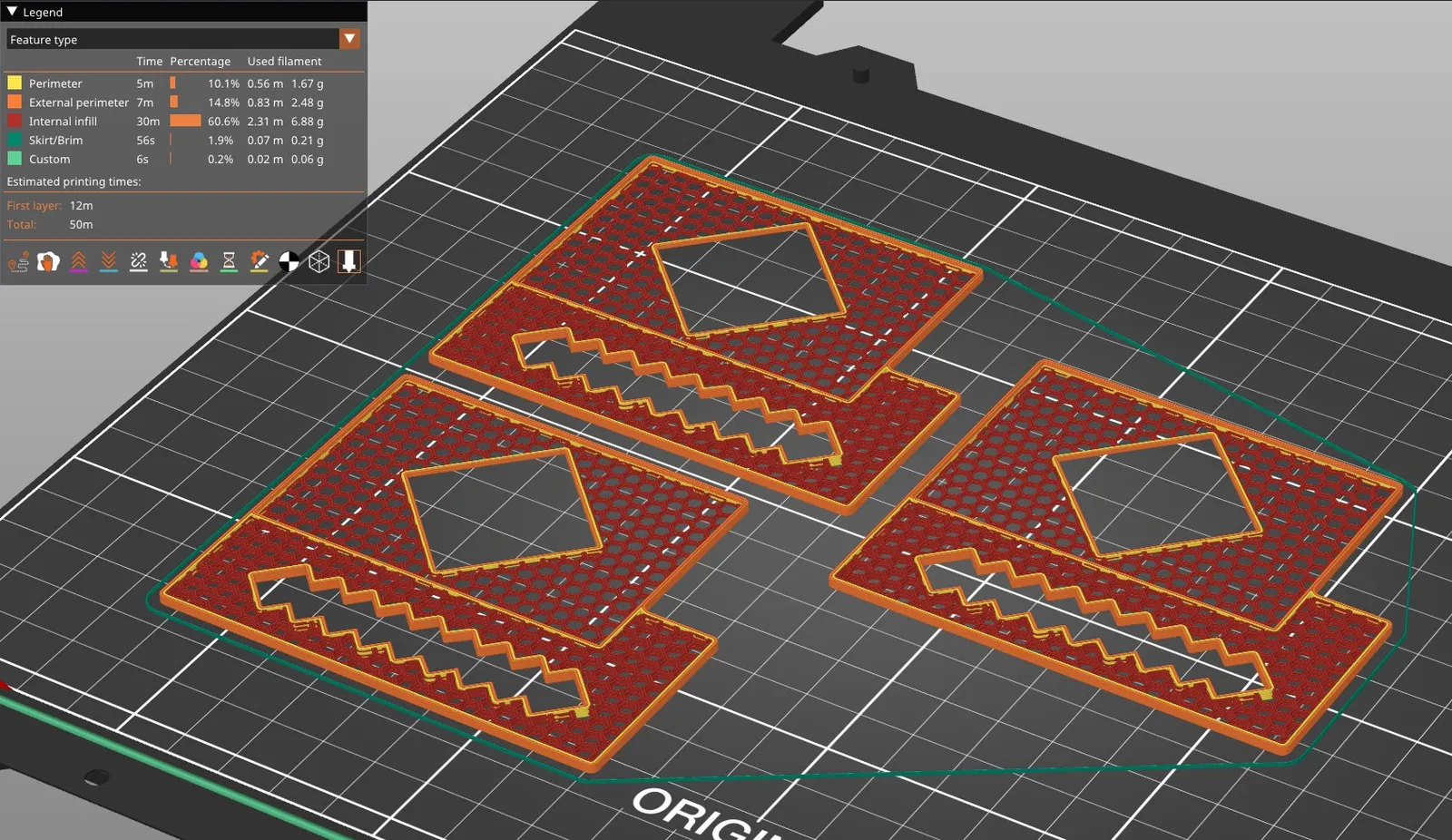Image resolution: width=1452 pixels, height=840 pixels.
Task: Show deretractions with the downward chevrons icon
Action: pyautogui.click(x=109, y=262)
